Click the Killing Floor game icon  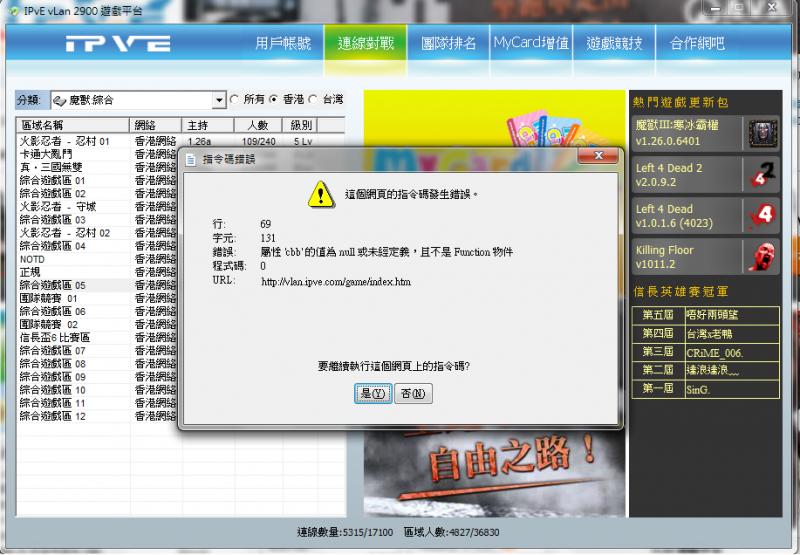[763, 257]
